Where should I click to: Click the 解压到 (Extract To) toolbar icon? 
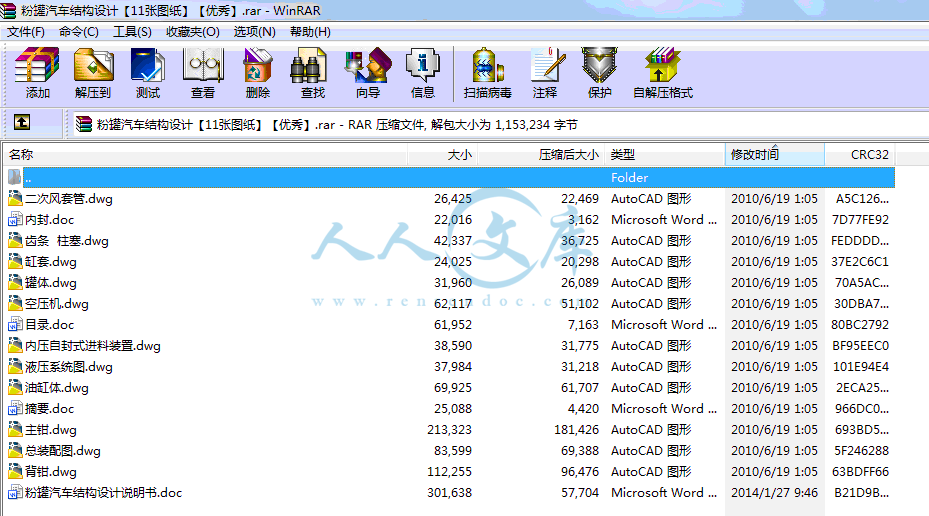click(x=93, y=65)
